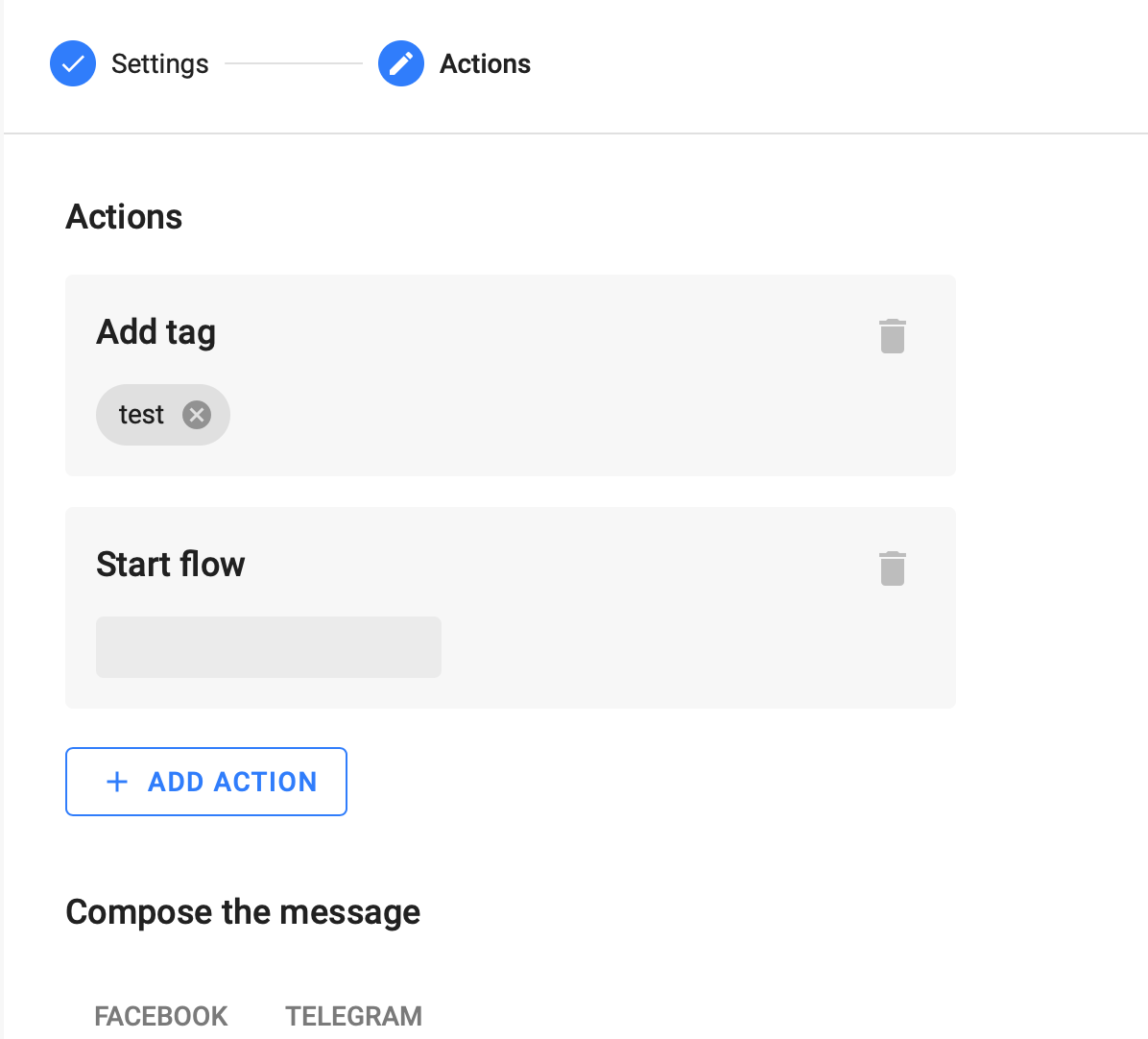1148x1039 pixels.
Task: Remove the test tag using its x icon
Action: tap(197, 415)
